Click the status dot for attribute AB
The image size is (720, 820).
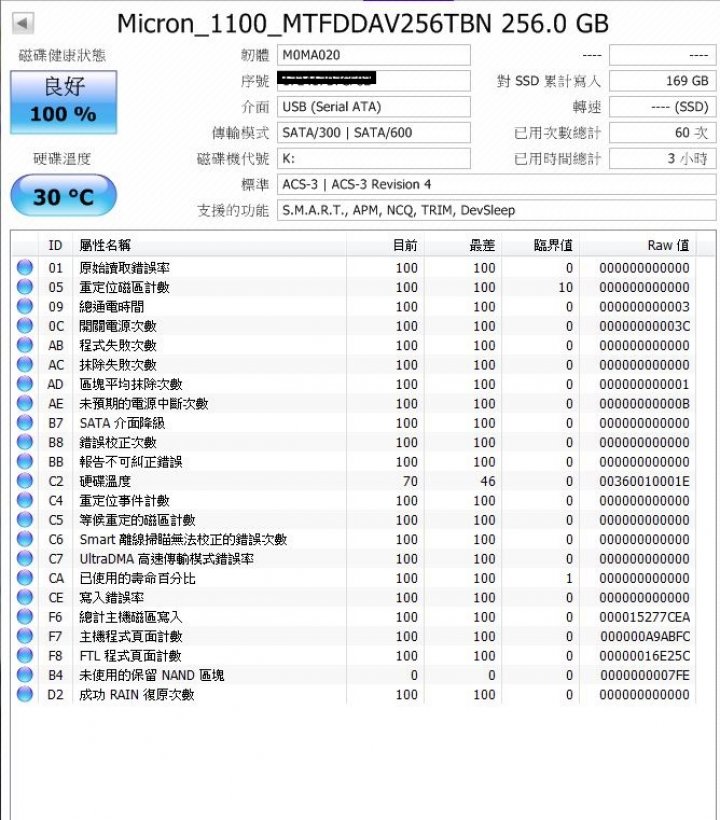(25, 345)
